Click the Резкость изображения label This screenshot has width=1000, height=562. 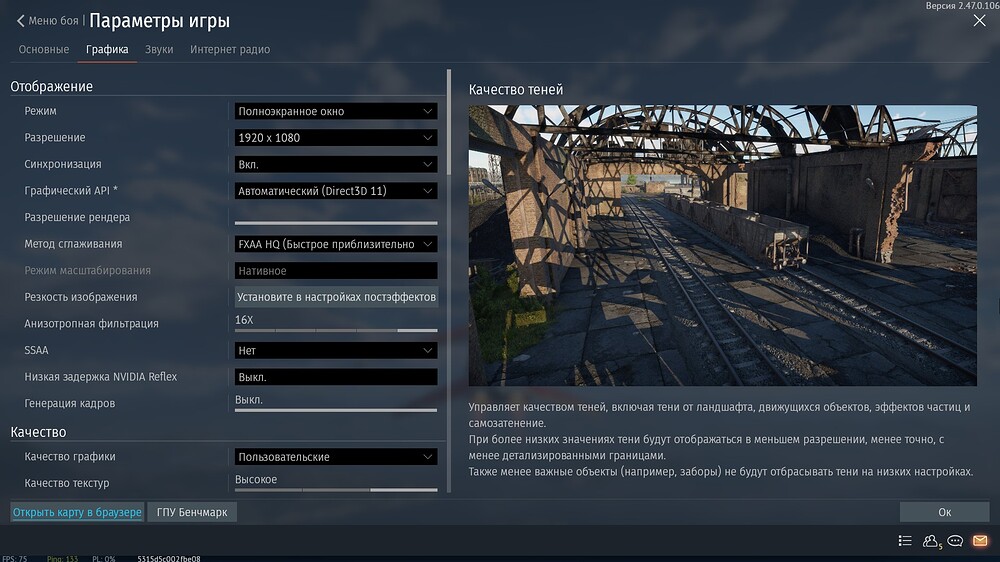tap(81, 297)
